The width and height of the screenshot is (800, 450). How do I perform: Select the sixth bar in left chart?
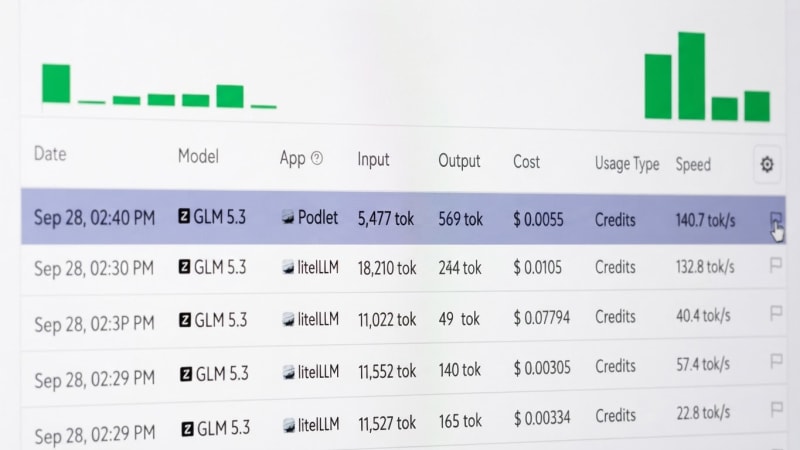(230, 96)
